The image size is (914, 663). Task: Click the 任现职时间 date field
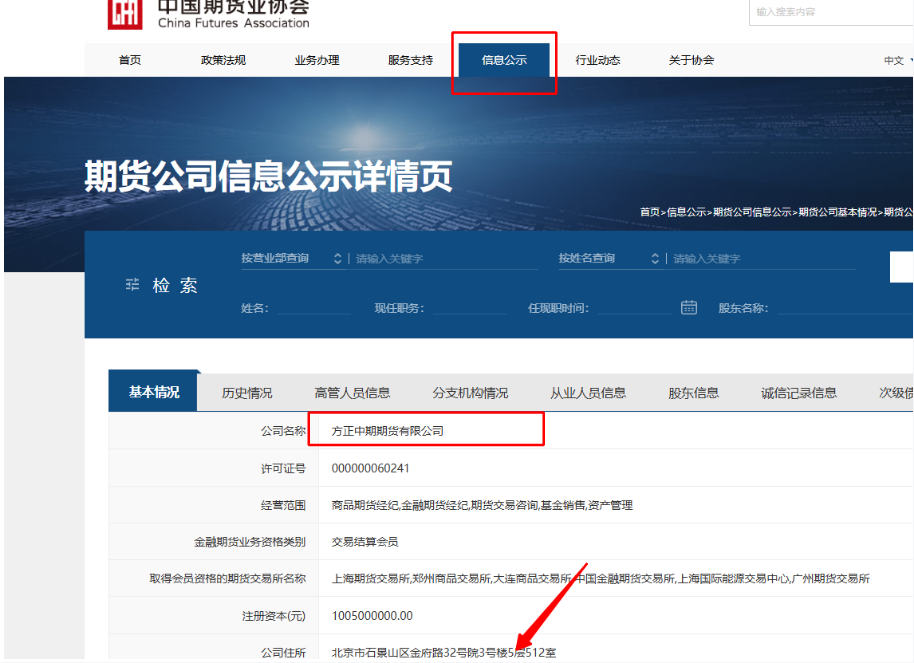click(x=635, y=308)
